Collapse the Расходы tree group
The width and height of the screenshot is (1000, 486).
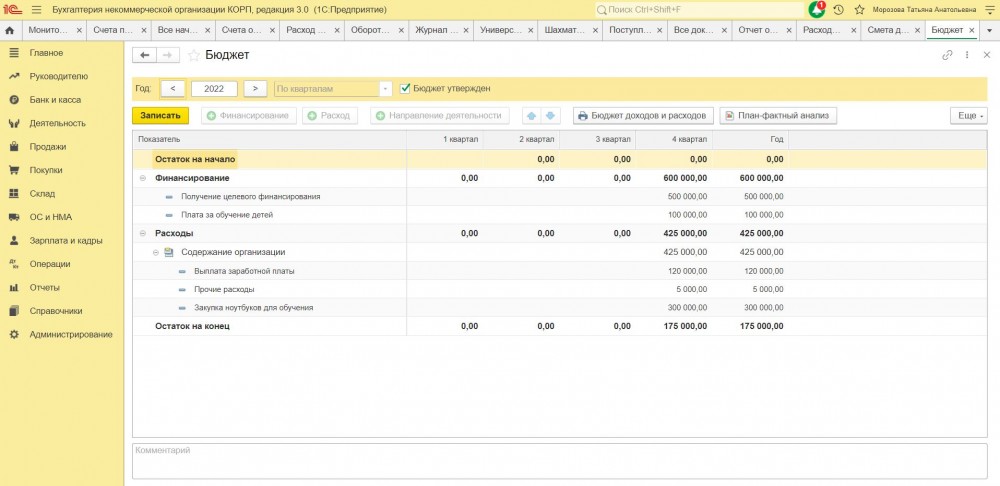click(x=142, y=233)
